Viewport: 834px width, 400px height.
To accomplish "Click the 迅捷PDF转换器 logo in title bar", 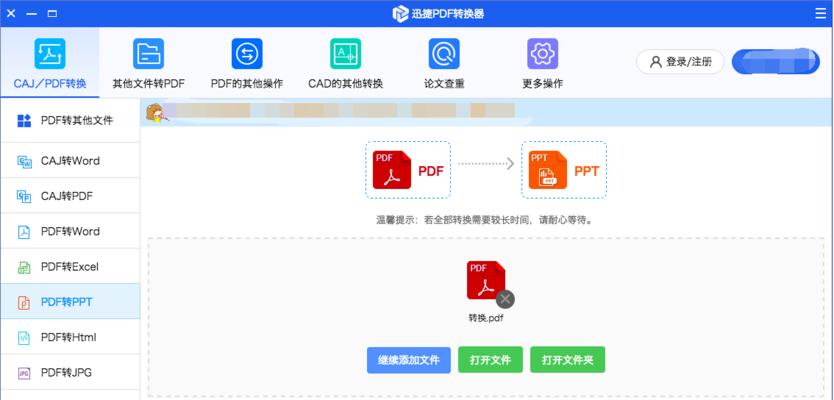I will pos(400,14).
